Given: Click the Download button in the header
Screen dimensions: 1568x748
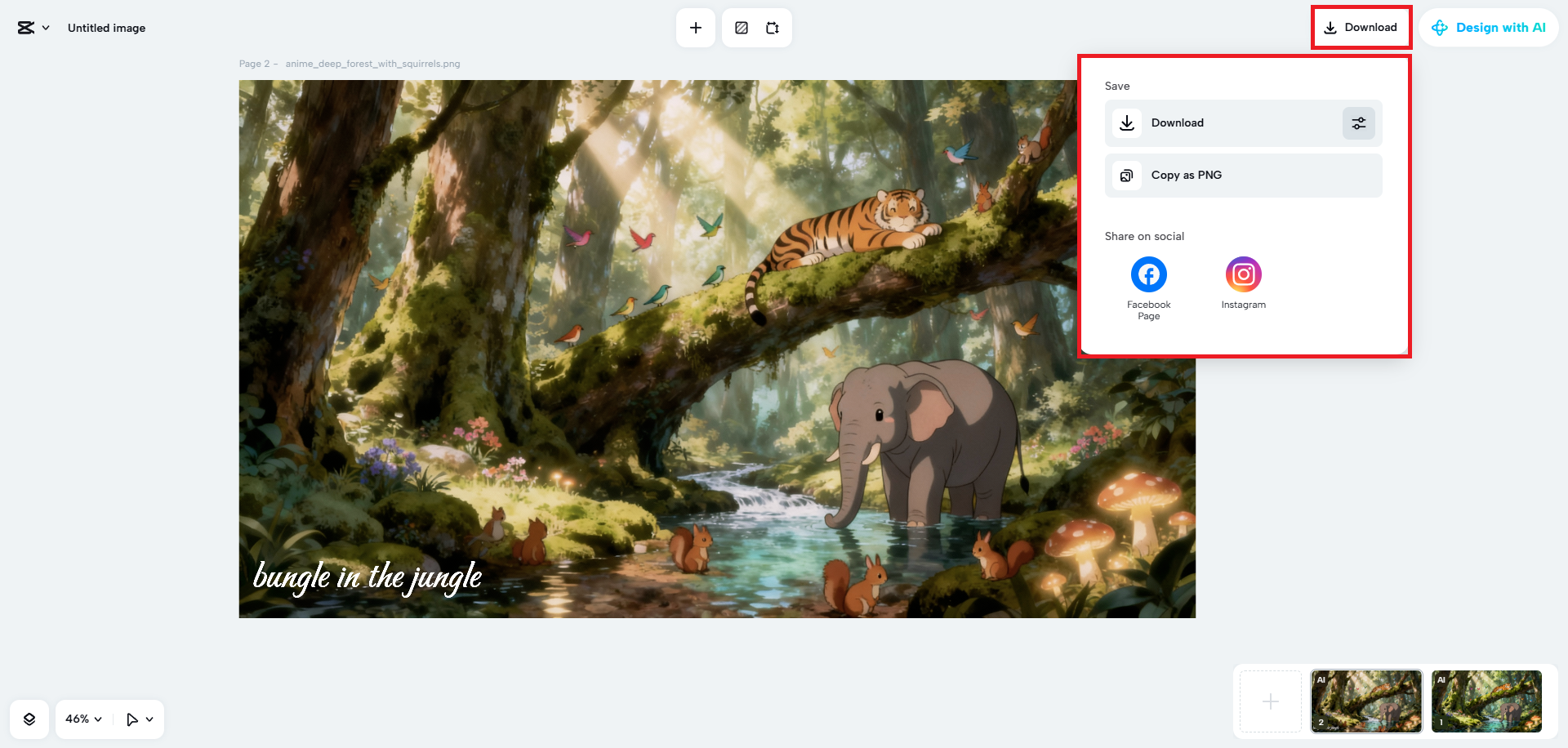Looking at the screenshot, I should click(x=1361, y=28).
